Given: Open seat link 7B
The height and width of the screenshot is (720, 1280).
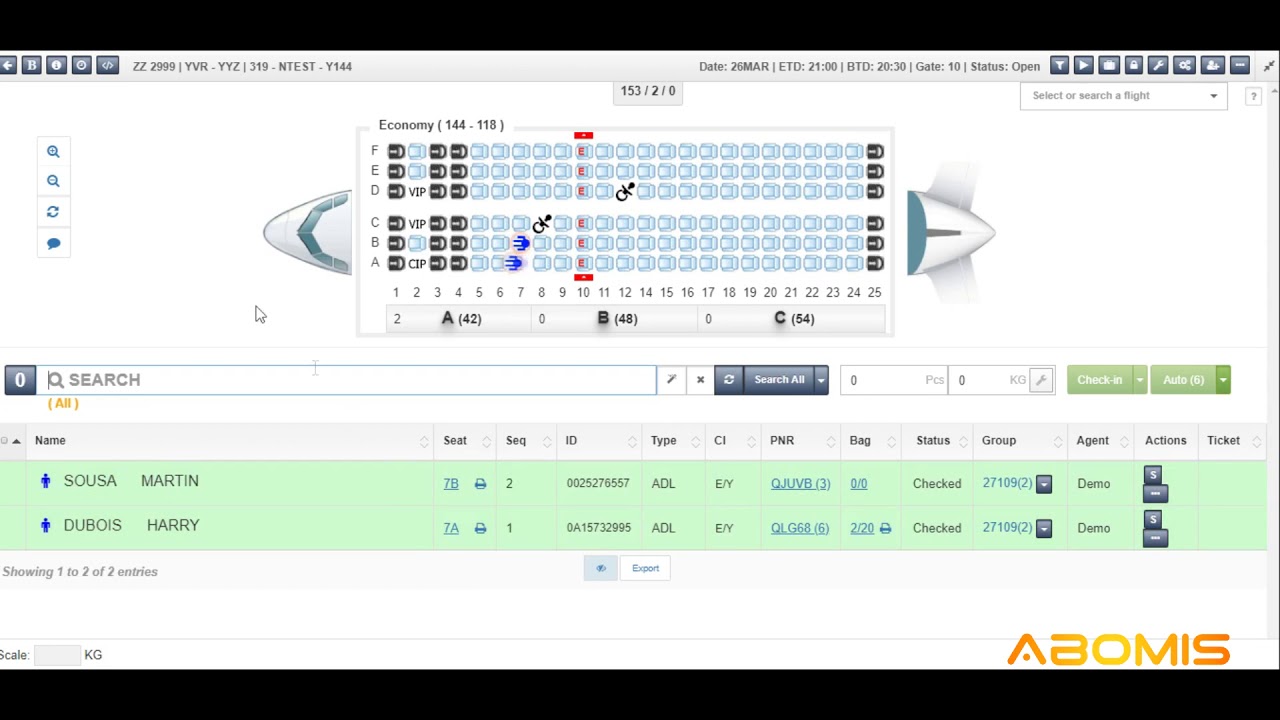Looking at the screenshot, I should tap(451, 484).
